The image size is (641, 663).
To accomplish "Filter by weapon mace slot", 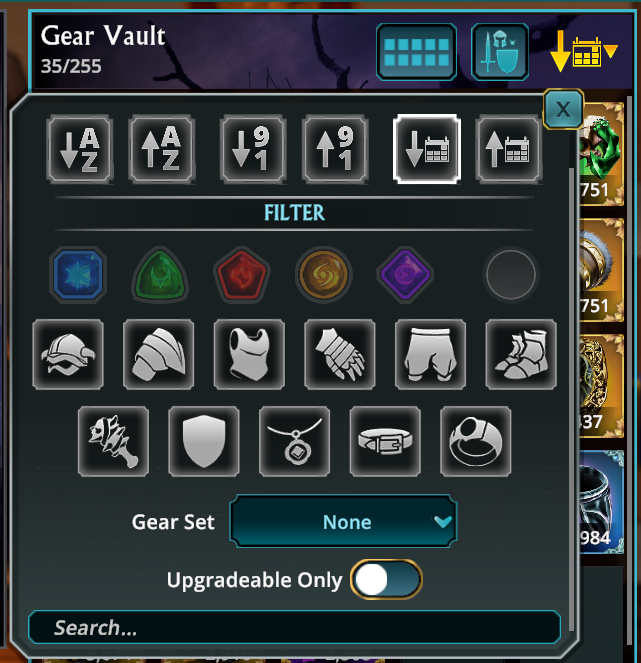I will 113,441.
